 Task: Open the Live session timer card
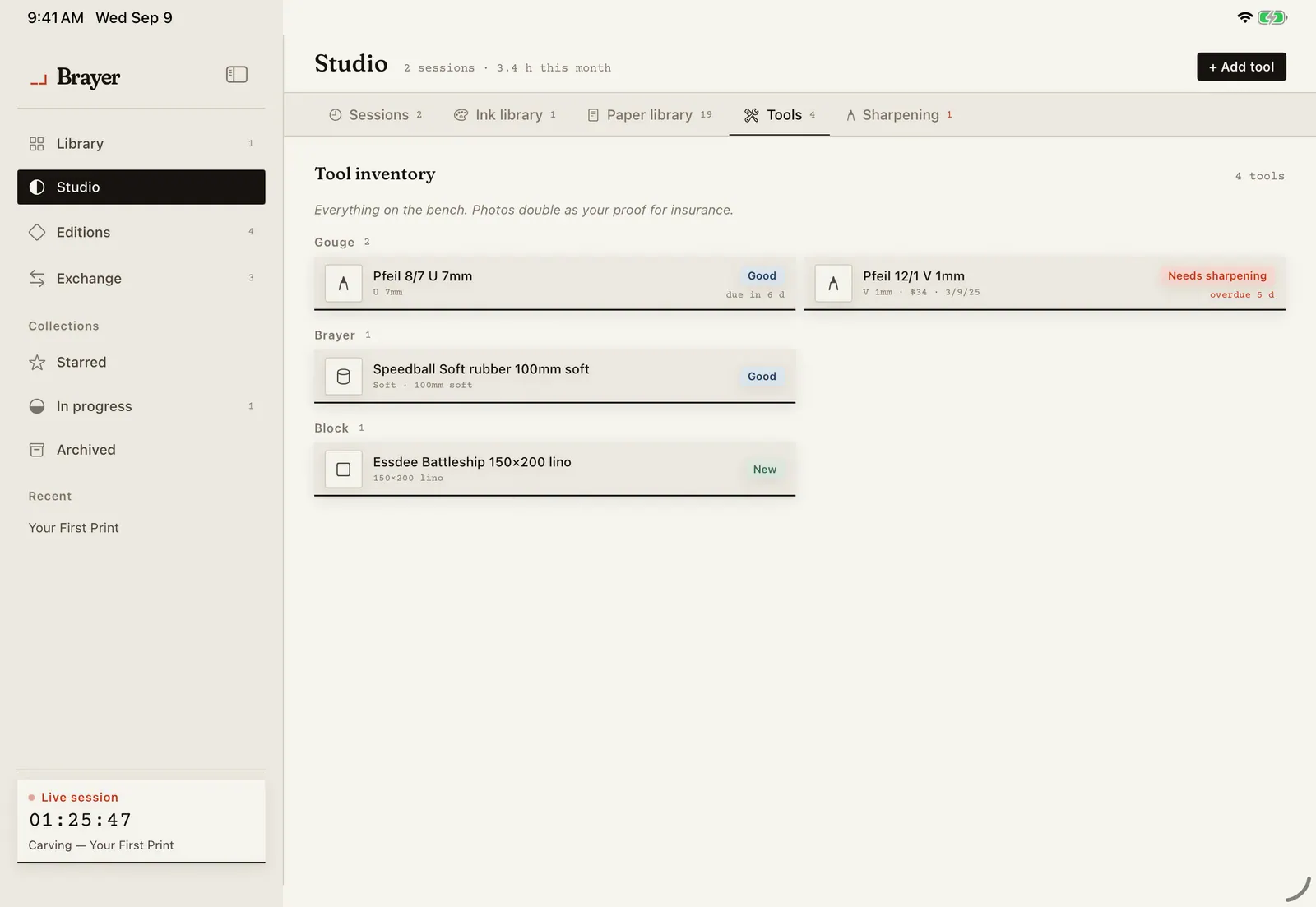point(141,821)
